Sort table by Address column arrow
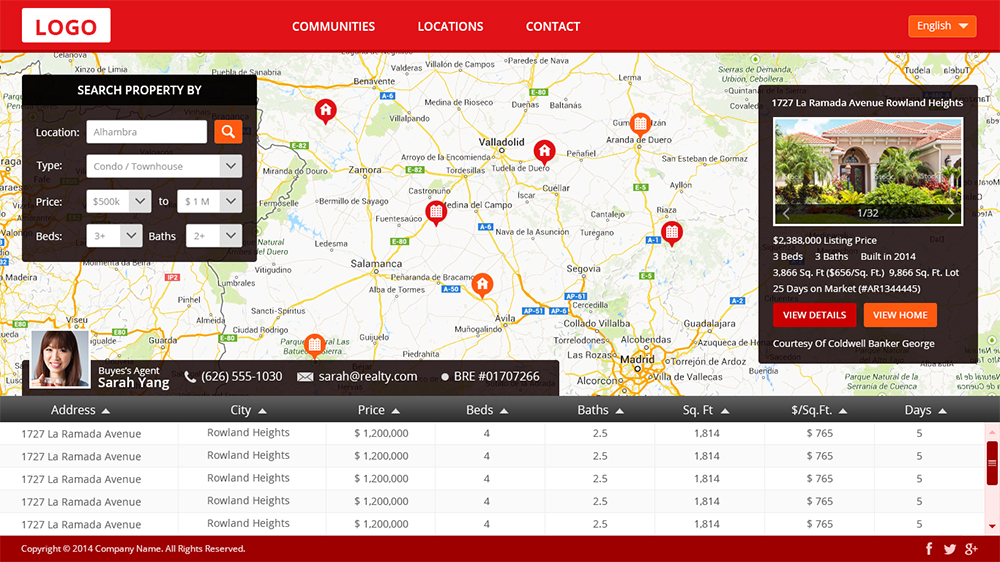This screenshot has height=562, width=1000. click(106, 411)
